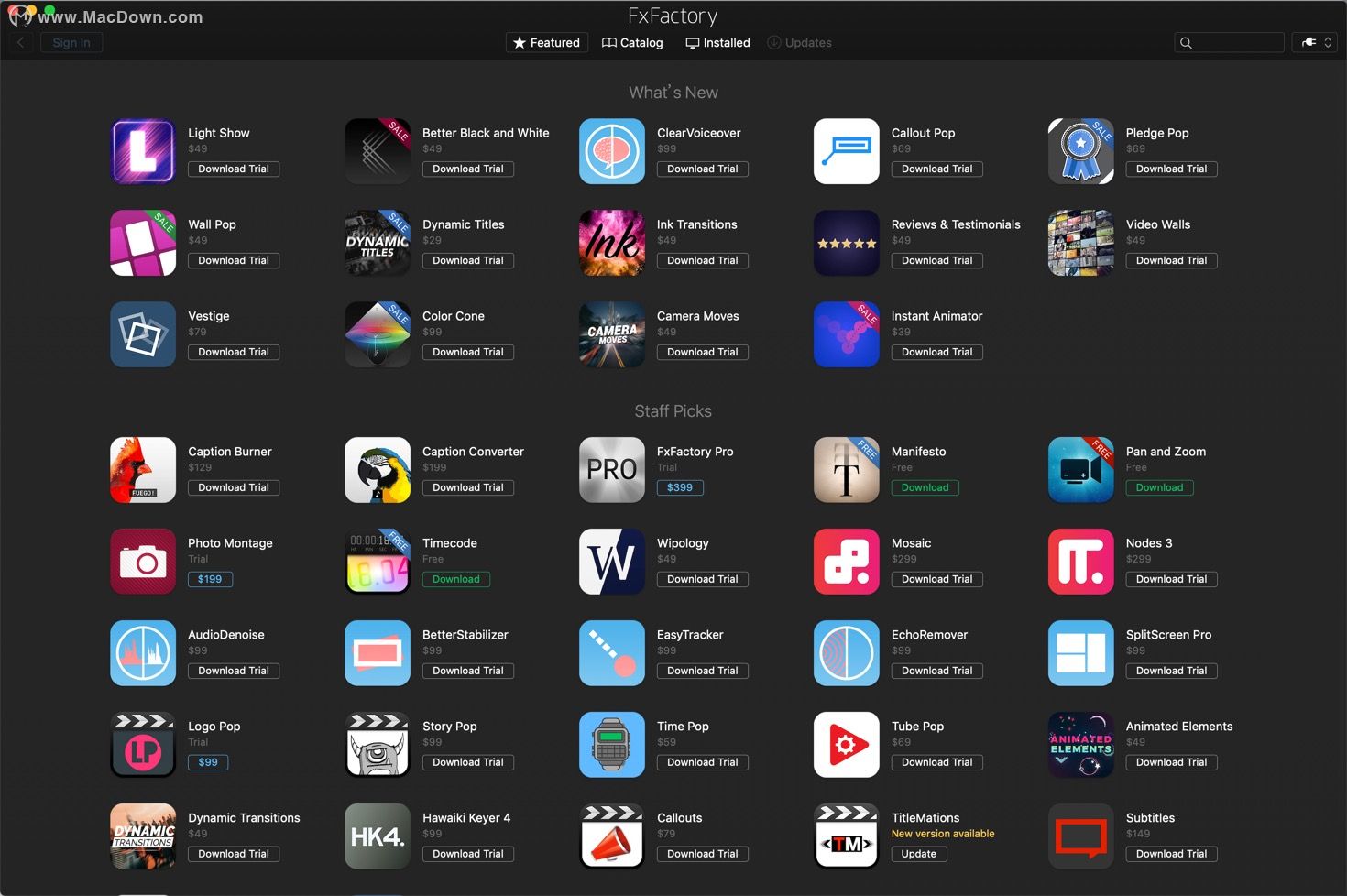
Task: Select the Subtitles speech bubble icon
Action: point(1081,836)
